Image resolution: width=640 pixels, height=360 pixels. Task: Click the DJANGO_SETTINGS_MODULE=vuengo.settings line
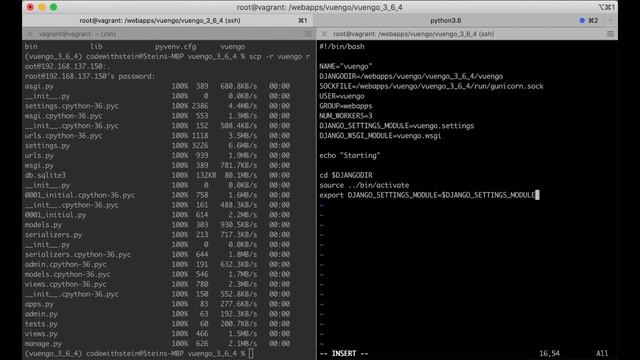pyautogui.click(x=397, y=126)
